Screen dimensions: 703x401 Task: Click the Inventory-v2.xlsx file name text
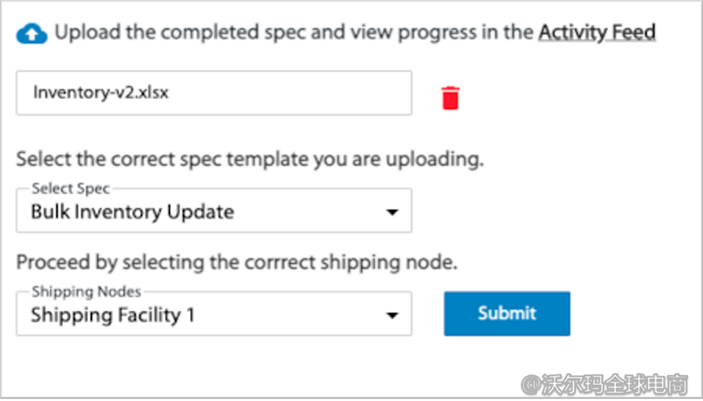pyautogui.click(x=88, y=93)
